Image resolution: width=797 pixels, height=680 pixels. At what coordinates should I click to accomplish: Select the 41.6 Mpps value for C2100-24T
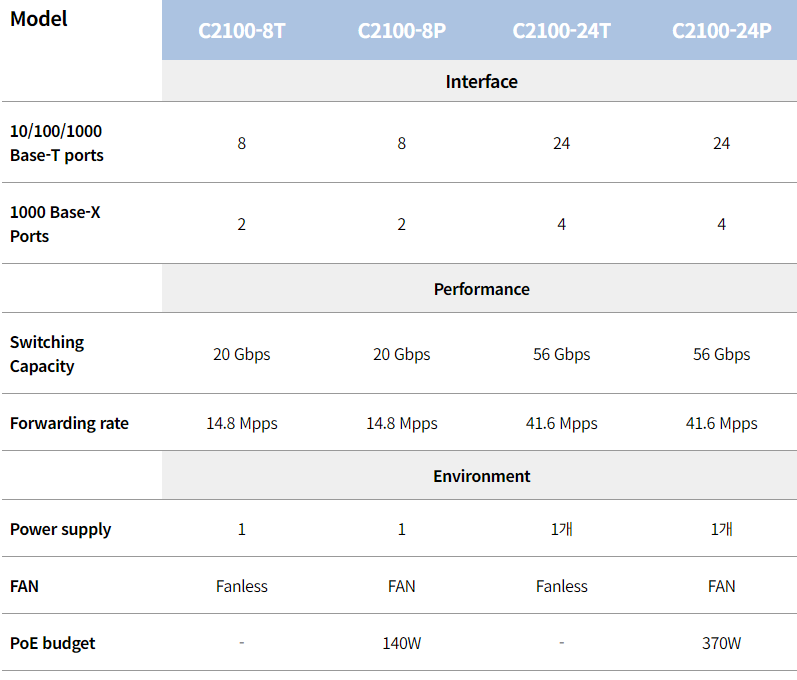coord(561,423)
